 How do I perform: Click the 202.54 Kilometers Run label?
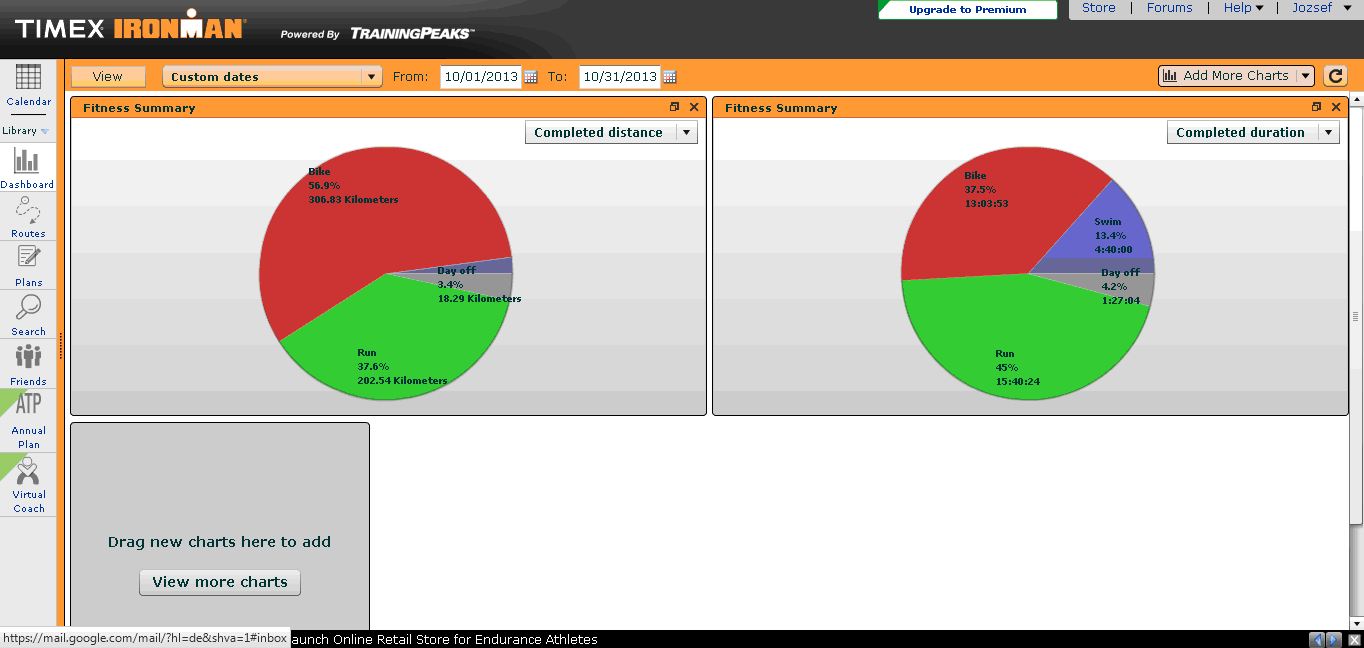[402, 381]
